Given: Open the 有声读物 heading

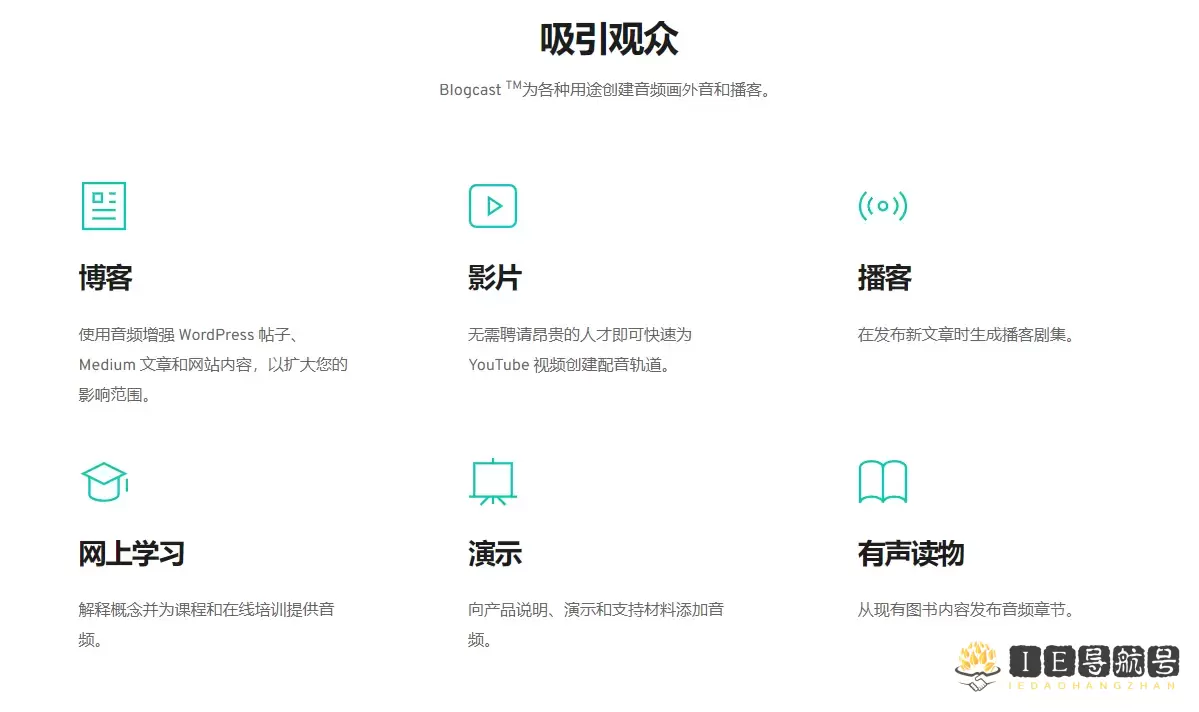Looking at the screenshot, I should [910, 554].
